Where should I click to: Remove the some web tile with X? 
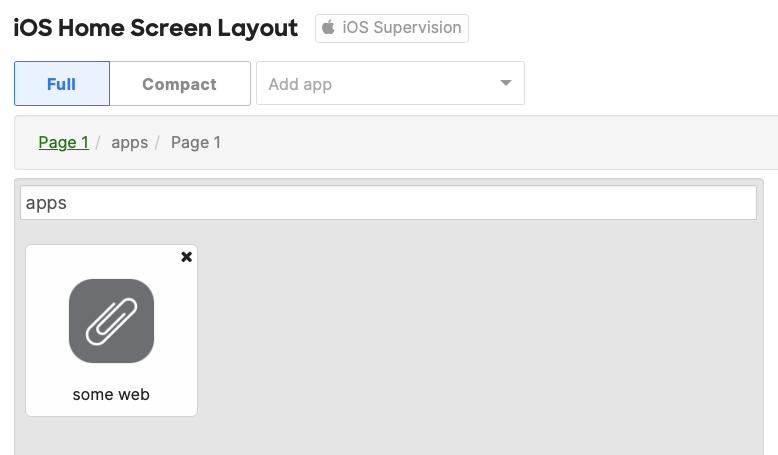187,257
